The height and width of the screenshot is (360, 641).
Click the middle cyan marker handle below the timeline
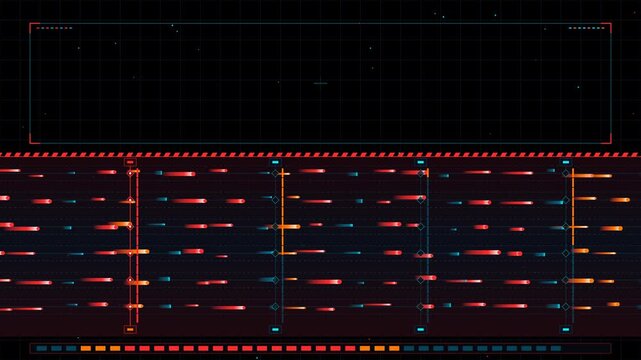[x=420, y=329]
